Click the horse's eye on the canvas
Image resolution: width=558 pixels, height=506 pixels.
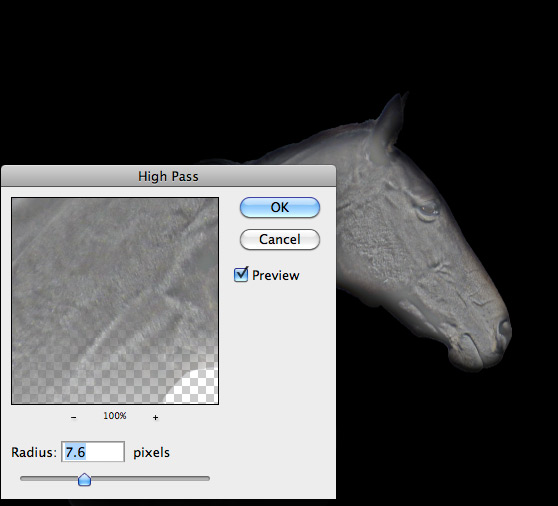428,209
